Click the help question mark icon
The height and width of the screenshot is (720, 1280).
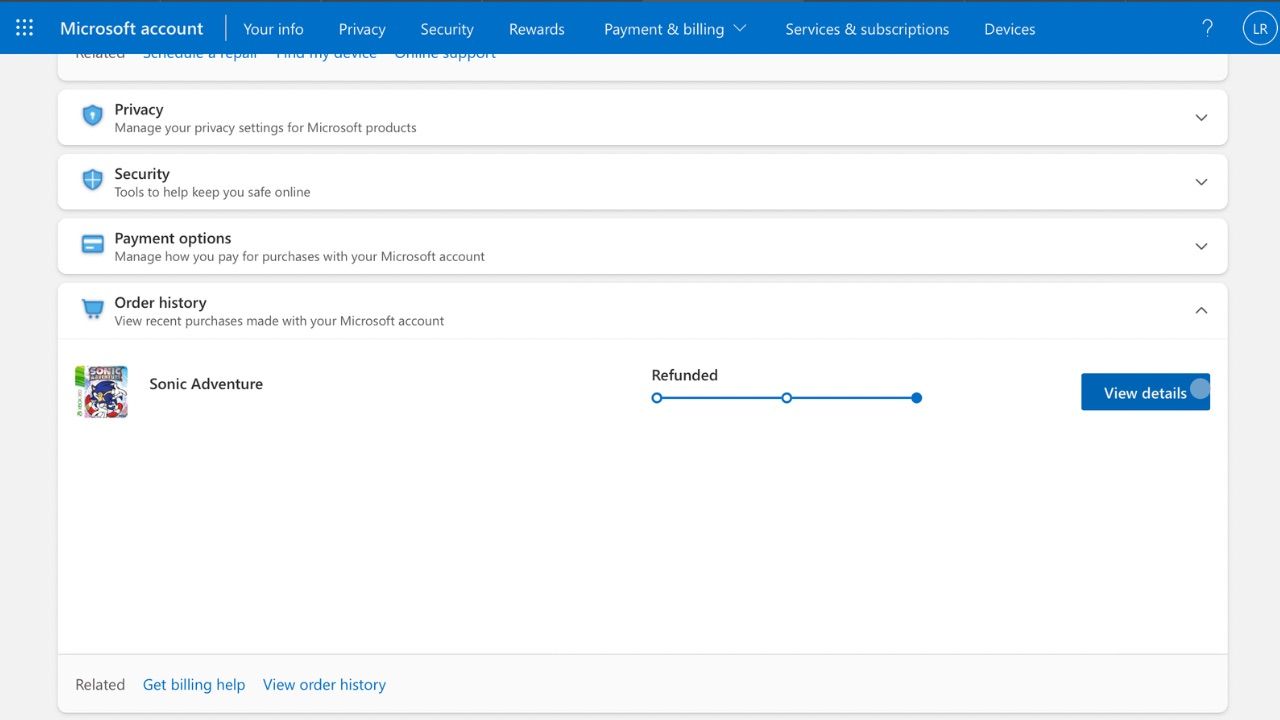[x=1207, y=28]
